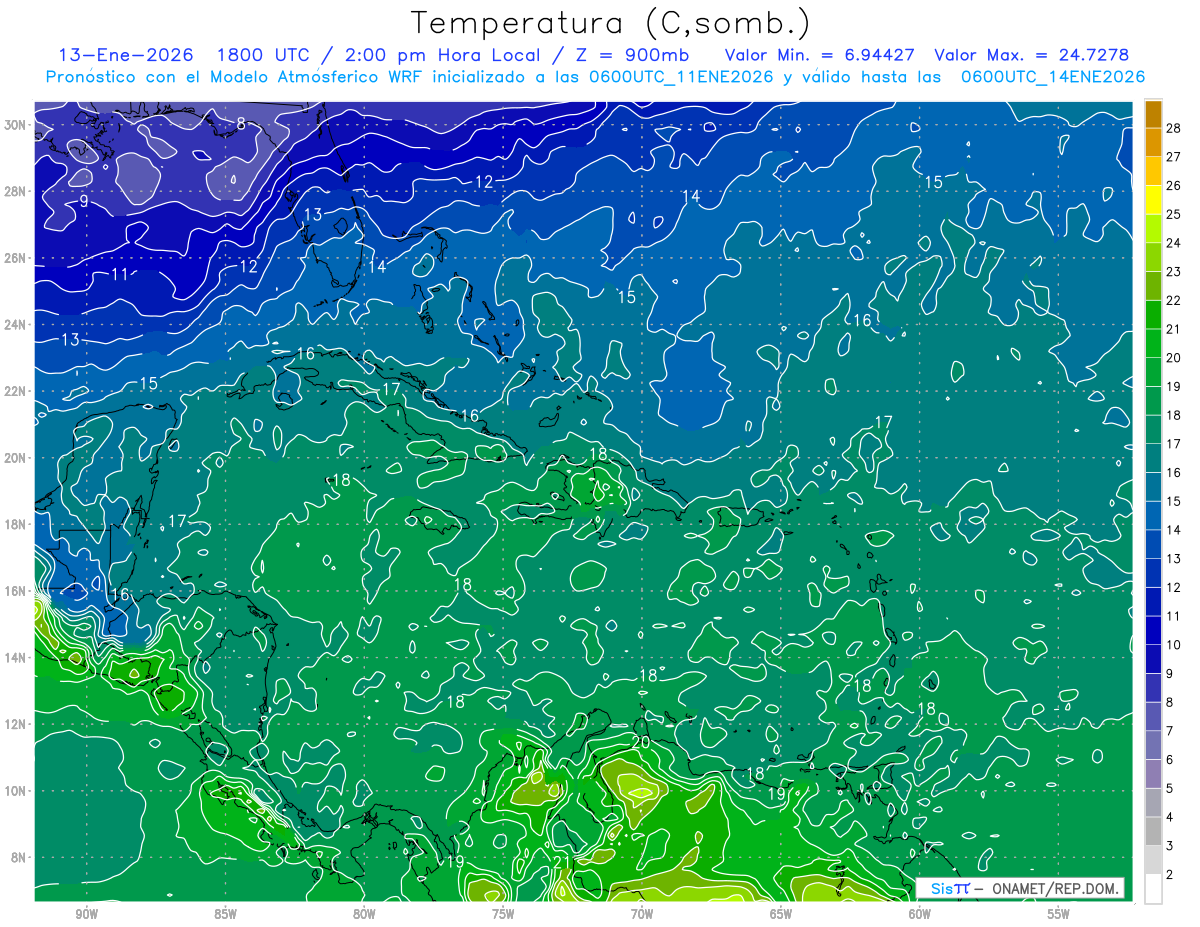Click the contour label '20' over Venezuela

click(x=642, y=742)
